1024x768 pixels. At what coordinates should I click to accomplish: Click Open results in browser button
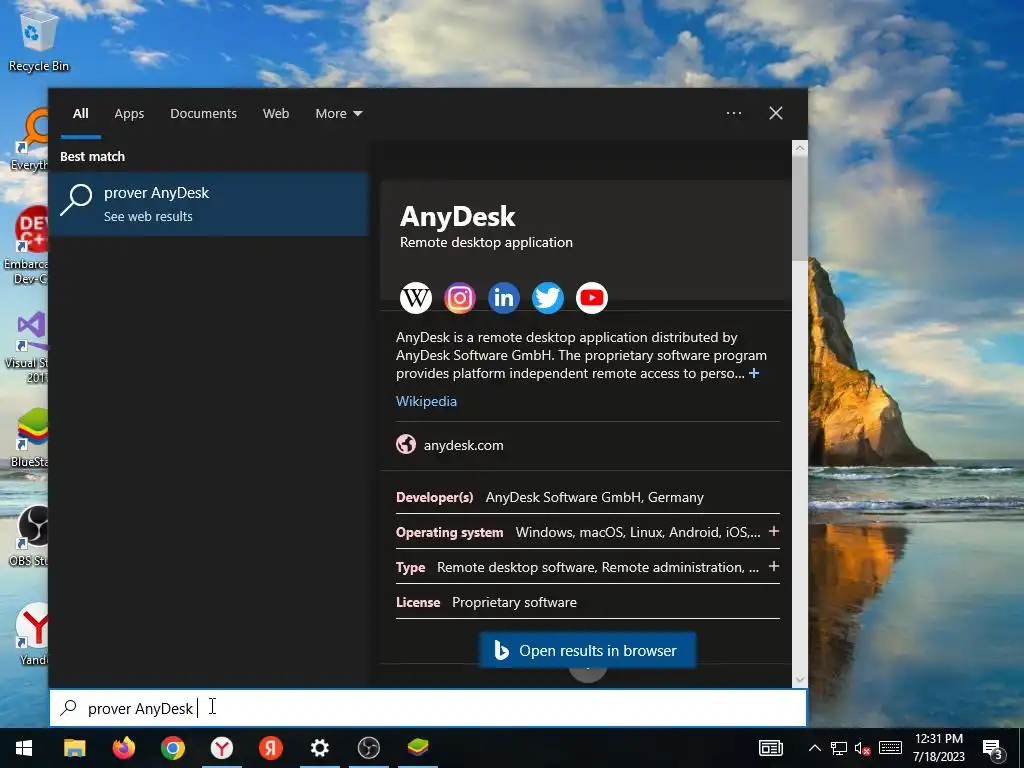pos(588,650)
